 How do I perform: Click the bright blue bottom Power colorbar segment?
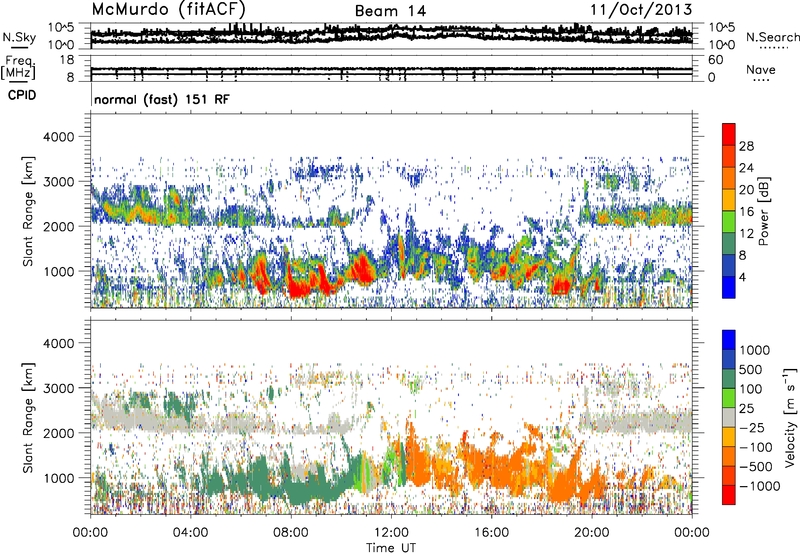(x=729, y=287)
